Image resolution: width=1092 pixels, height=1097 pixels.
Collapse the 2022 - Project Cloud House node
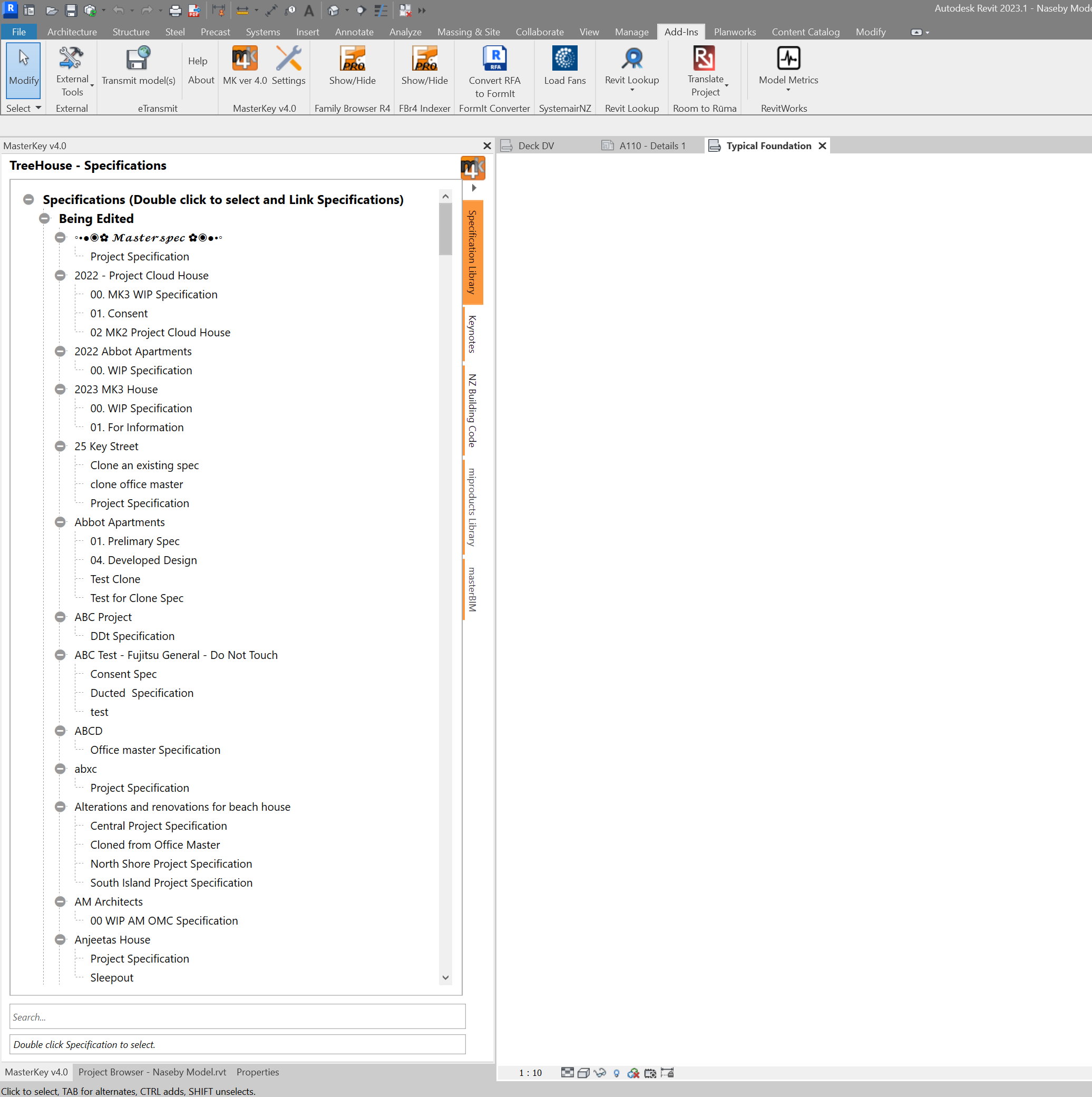(60, 275)
